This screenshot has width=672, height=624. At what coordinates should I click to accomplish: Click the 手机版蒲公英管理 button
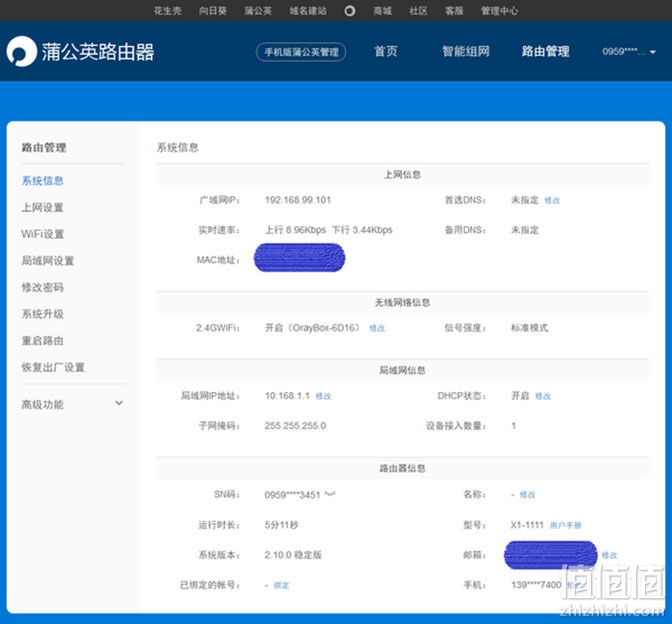pos(301,52)
